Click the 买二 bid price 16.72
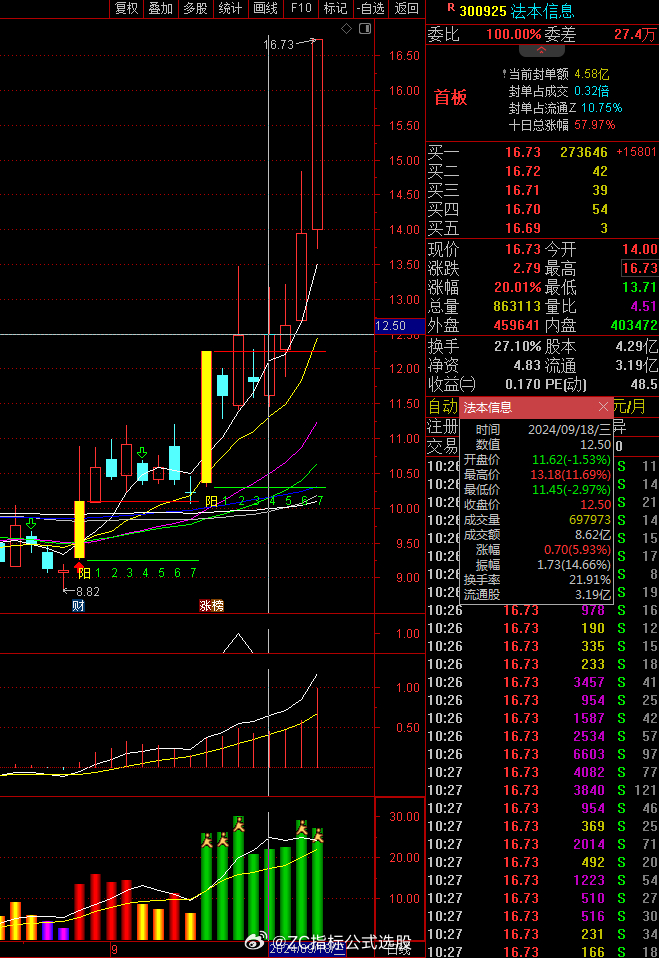This screenshot has height=958, width=659. 523,171
